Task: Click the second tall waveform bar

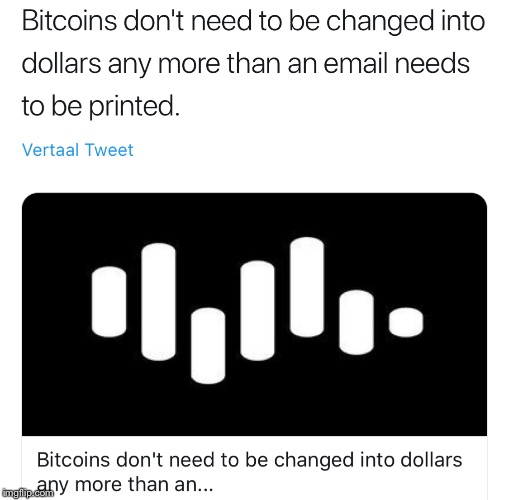Action: (158, 302)
